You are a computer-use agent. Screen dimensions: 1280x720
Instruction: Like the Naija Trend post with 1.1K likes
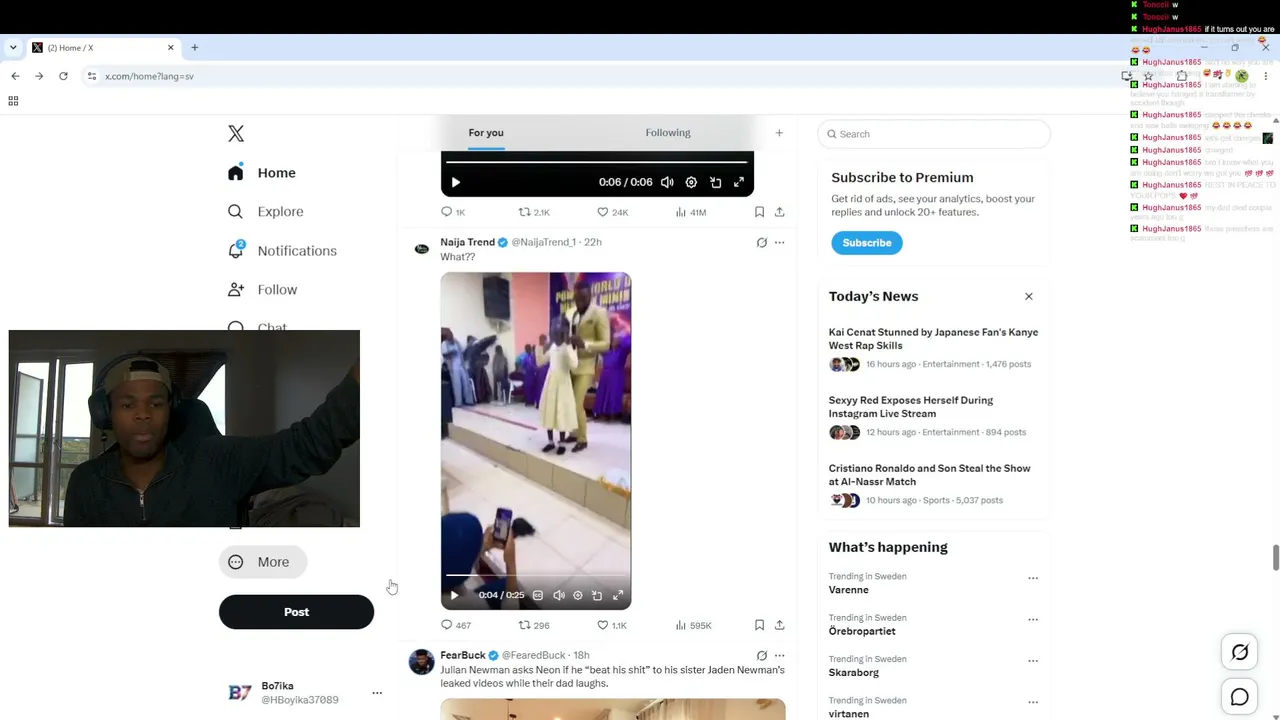pos(611,625)
